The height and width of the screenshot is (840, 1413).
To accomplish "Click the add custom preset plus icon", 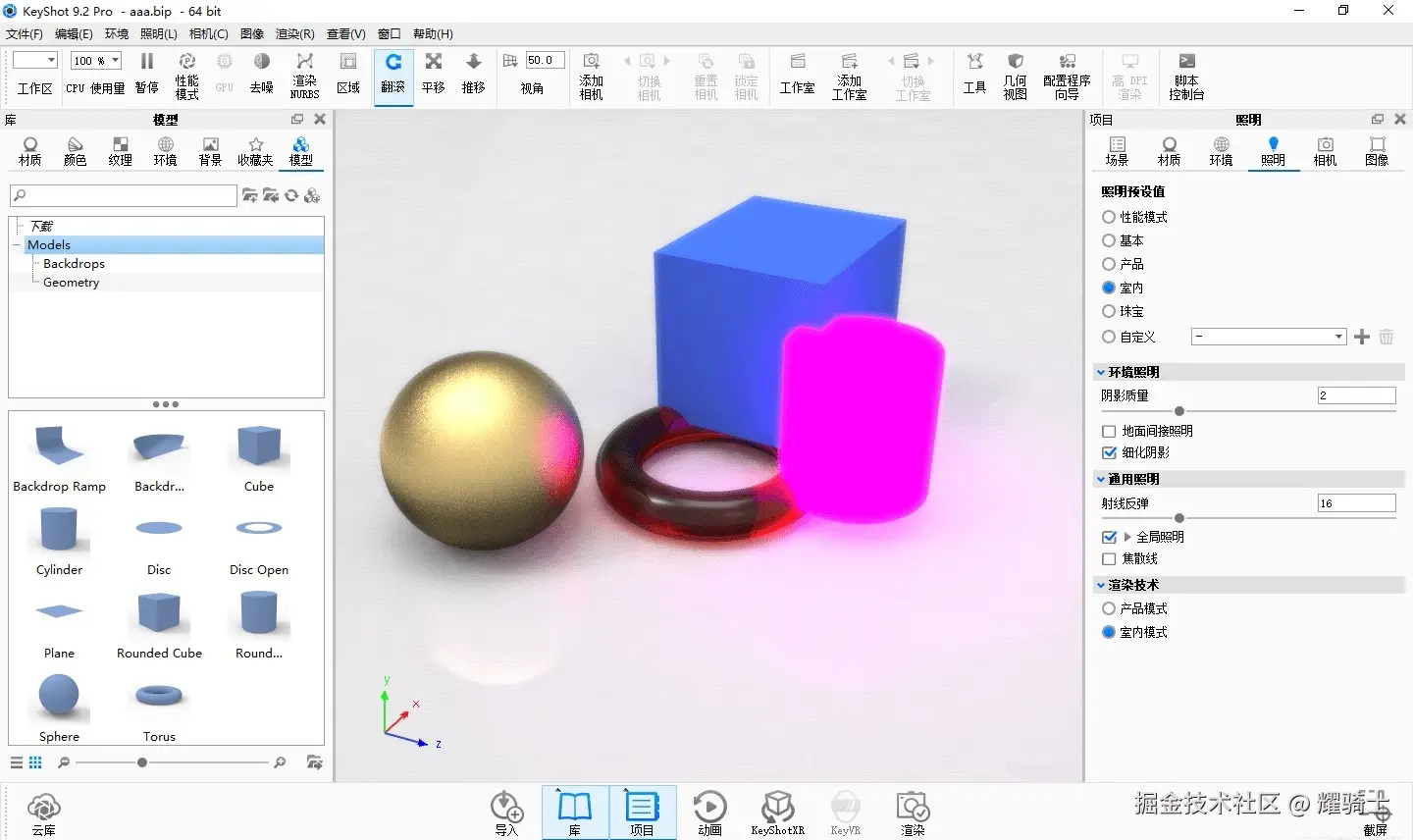I will point(1361,338).
